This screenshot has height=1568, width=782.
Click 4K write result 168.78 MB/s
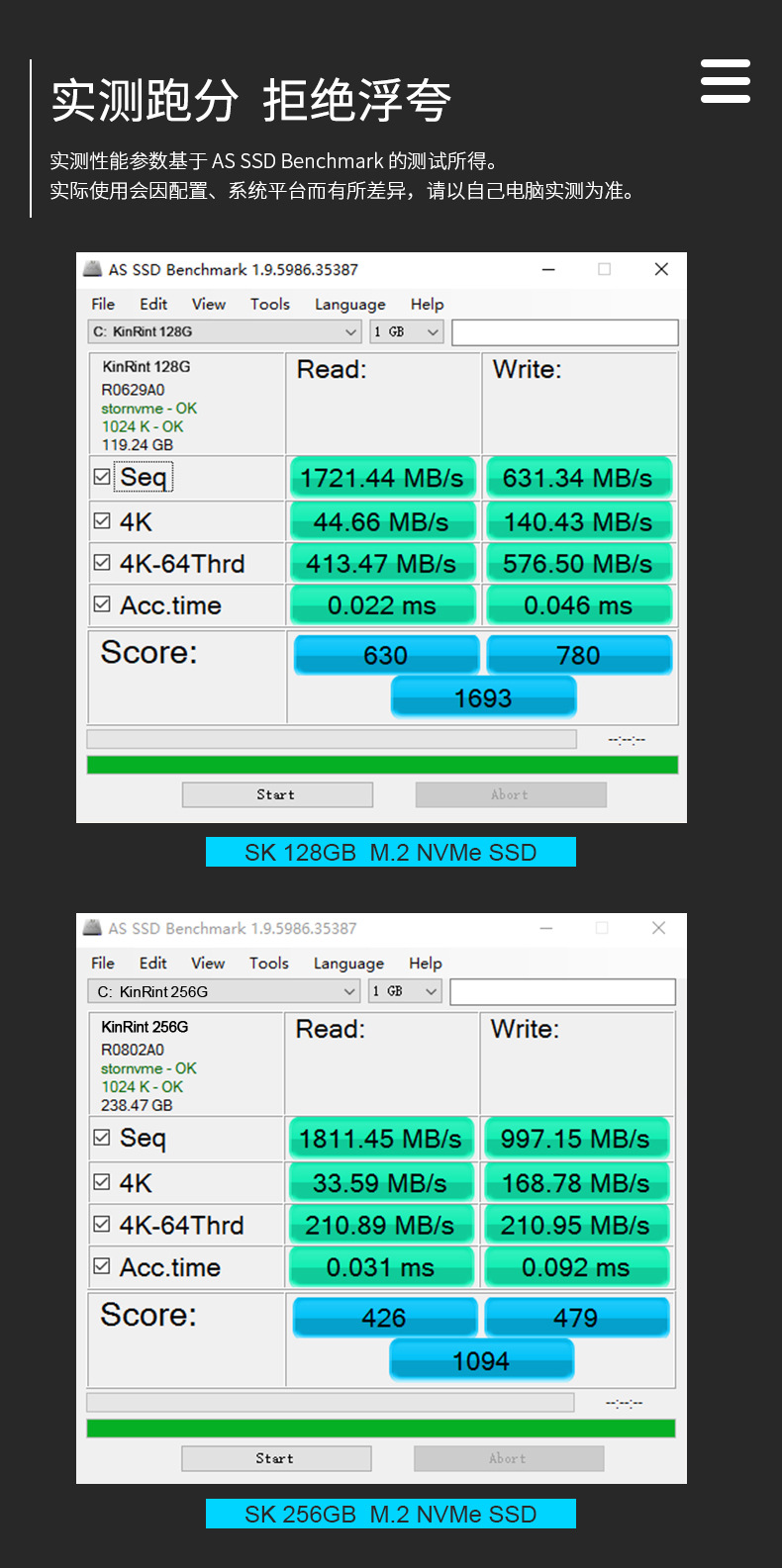tap(576, 1183)
